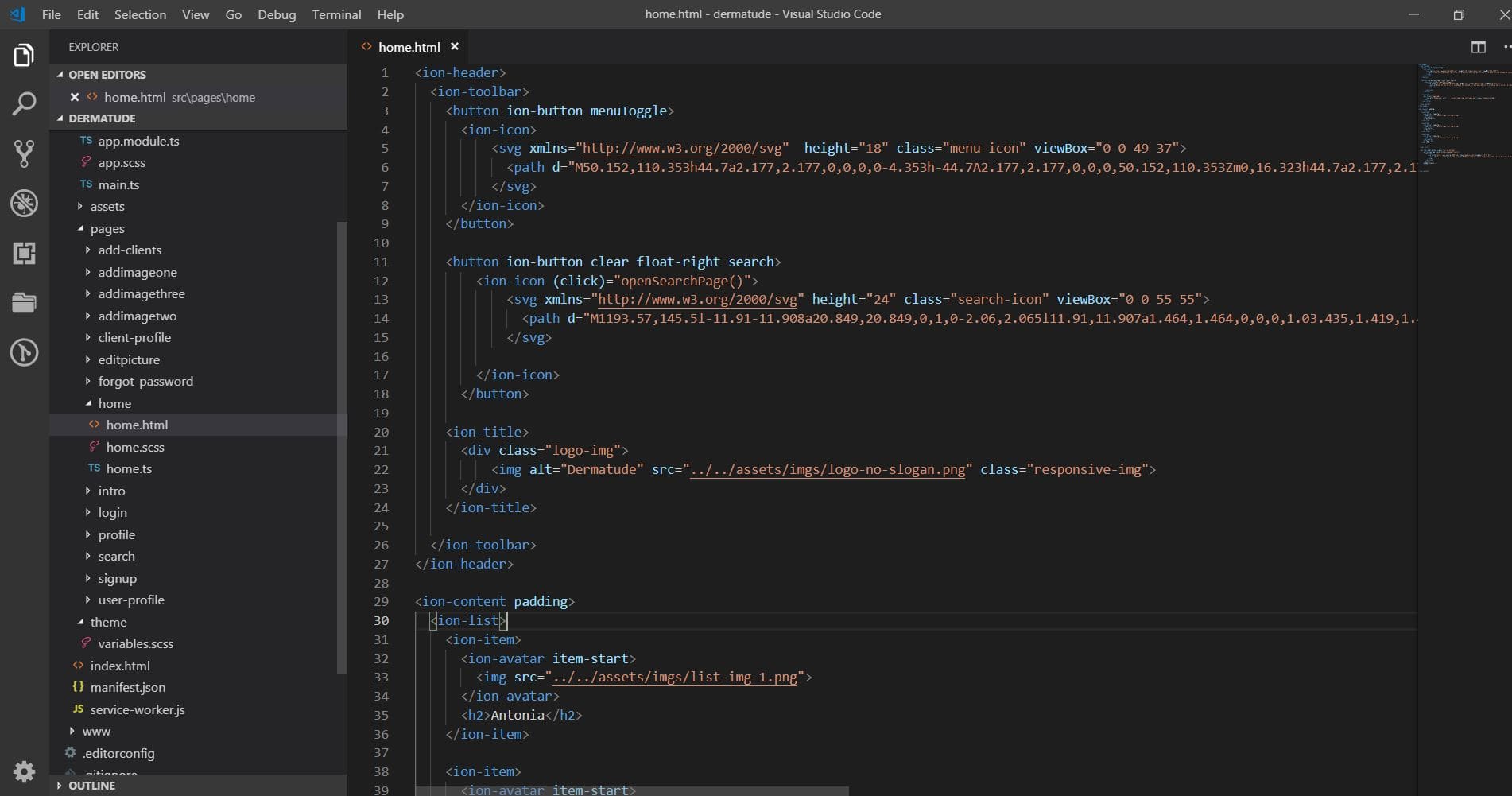This screenshot has height=796, width=1512.
Task: Click the Explorer sidebar vertical scrollbar
Action: click(342, 447)
